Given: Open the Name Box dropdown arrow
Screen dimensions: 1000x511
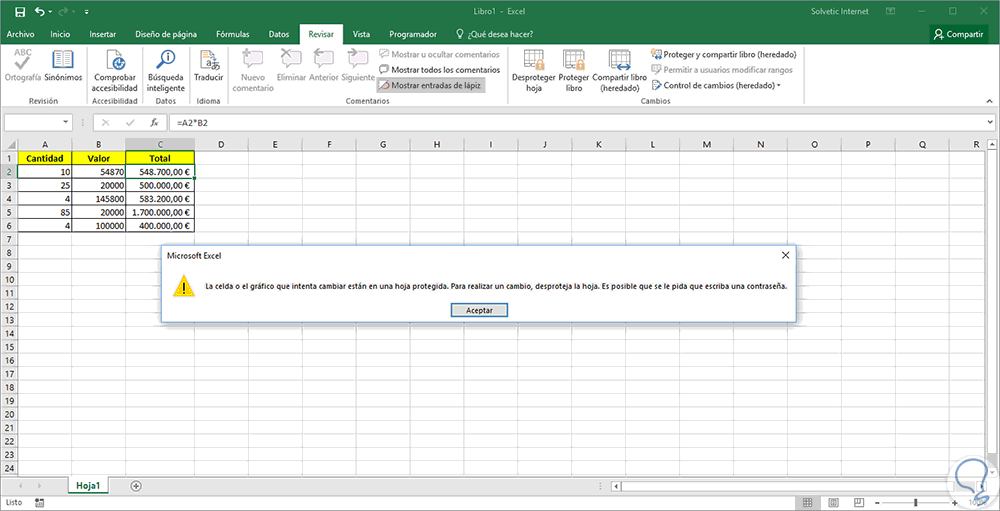Looking at the screenshot, I should click(66, 122).
